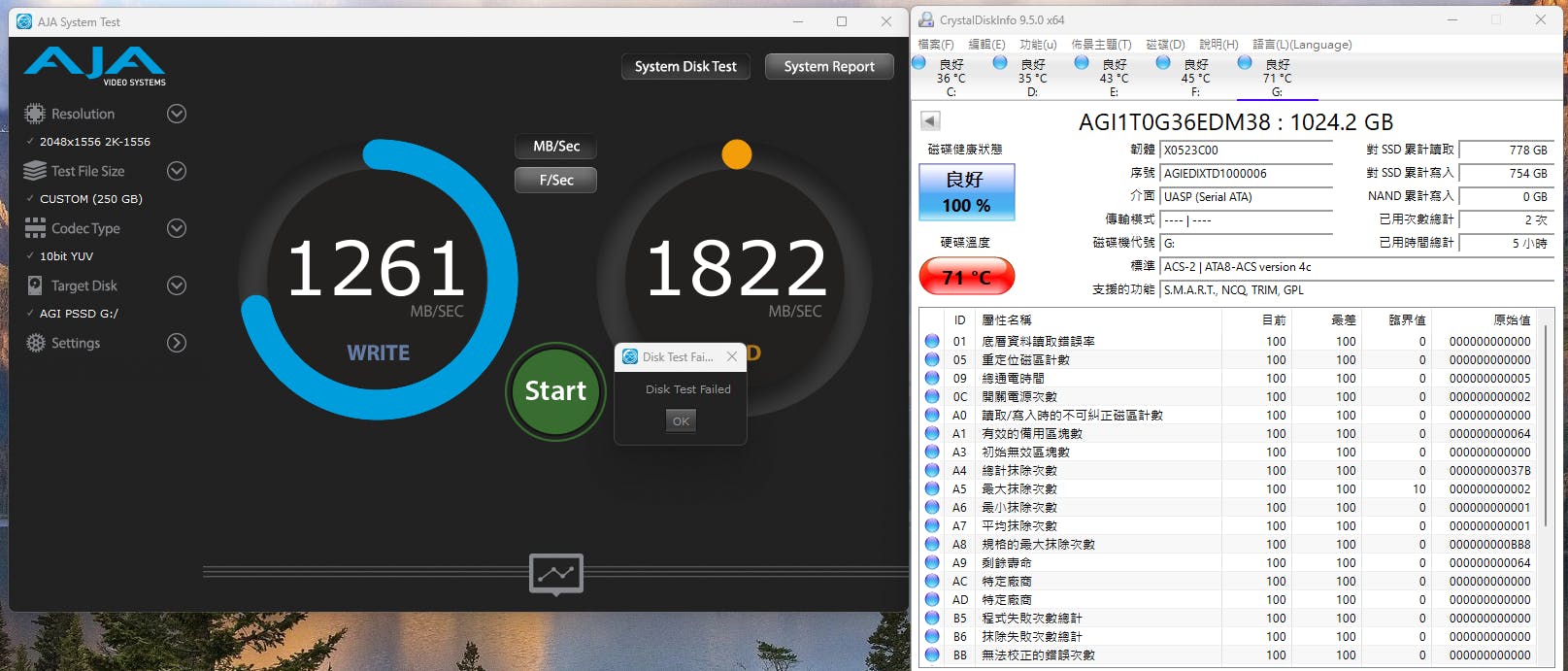Go to previous disk with arrow button
Screen dimensions: 1568x671
(930, 121)
